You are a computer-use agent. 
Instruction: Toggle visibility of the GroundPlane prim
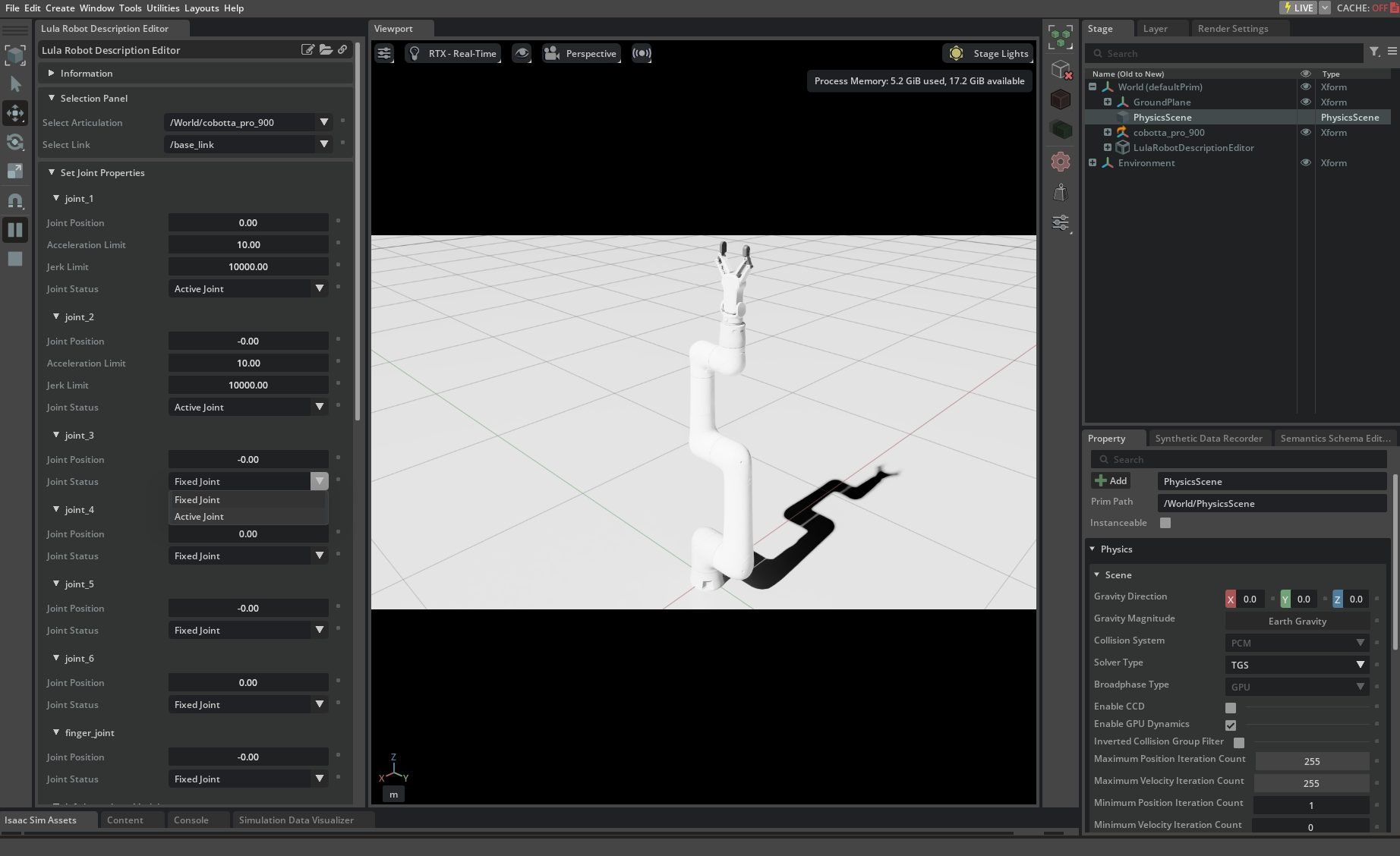click(1306, 102)
